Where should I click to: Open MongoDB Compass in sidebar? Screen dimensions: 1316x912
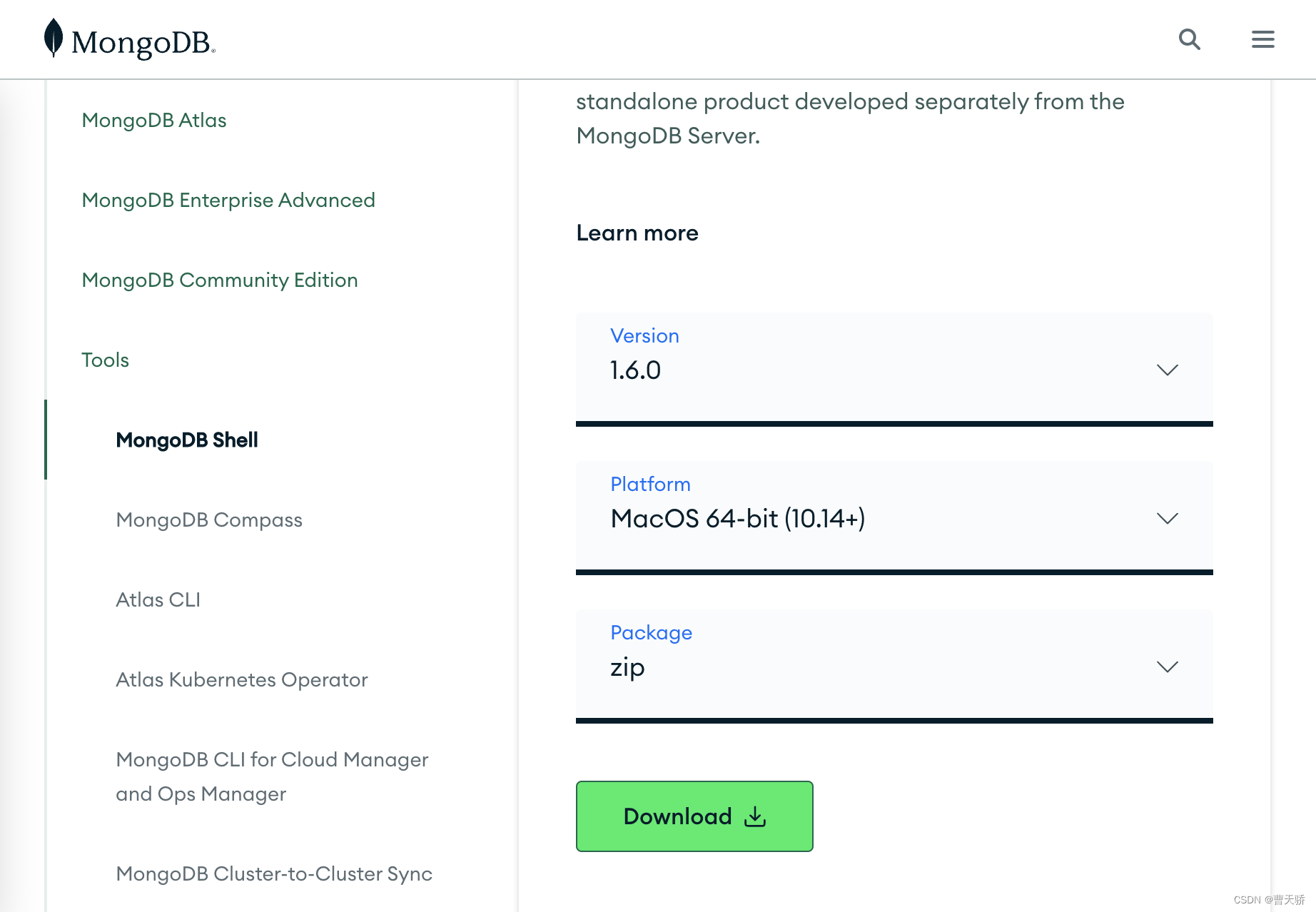coord(209,520)
